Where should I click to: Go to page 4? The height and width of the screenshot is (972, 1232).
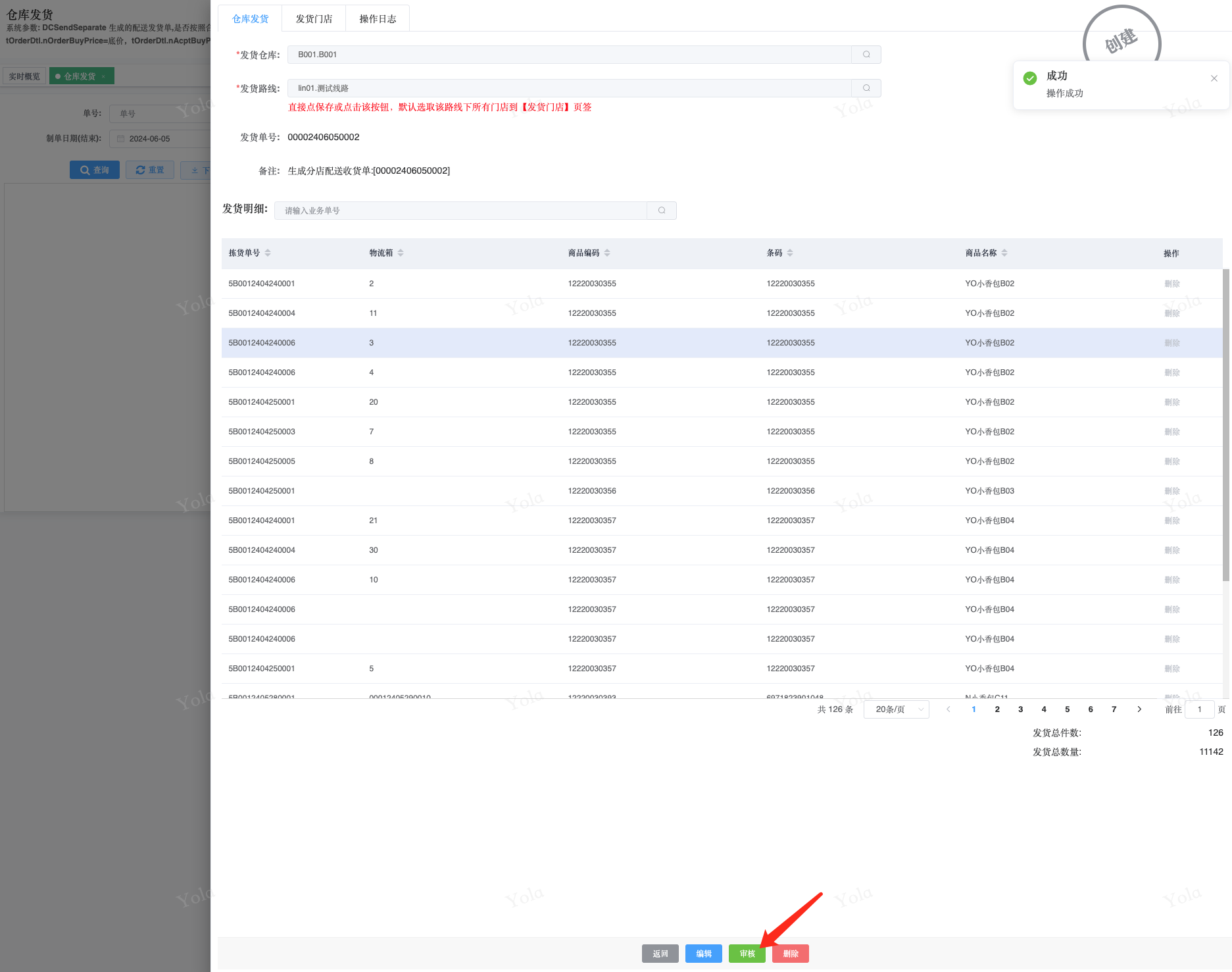point(1044,709)
